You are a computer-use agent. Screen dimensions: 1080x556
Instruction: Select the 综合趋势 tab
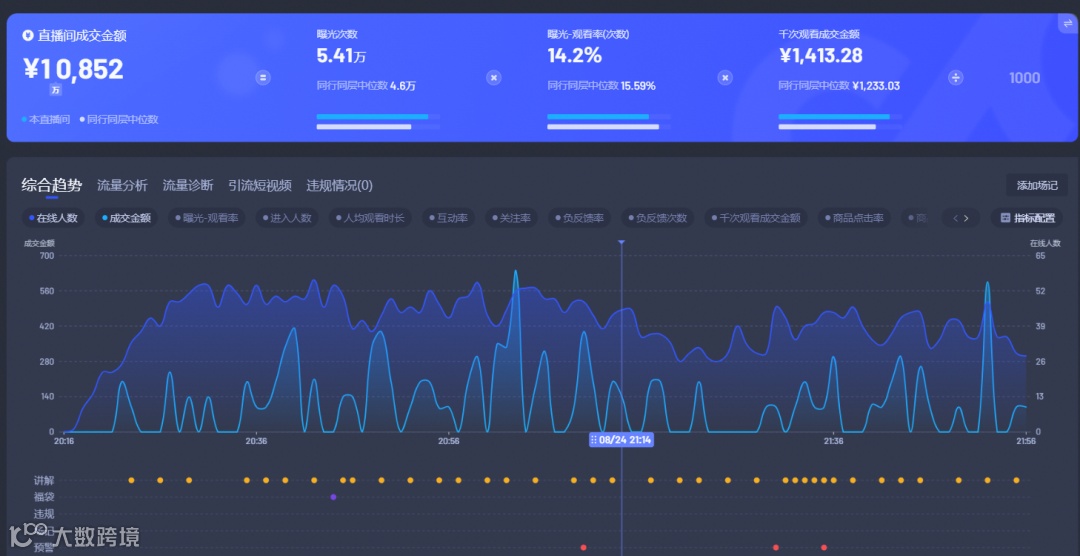(52, 185)
